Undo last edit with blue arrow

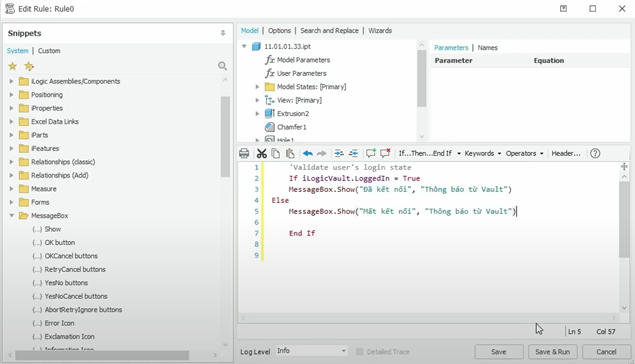click(x=308, y=153)
